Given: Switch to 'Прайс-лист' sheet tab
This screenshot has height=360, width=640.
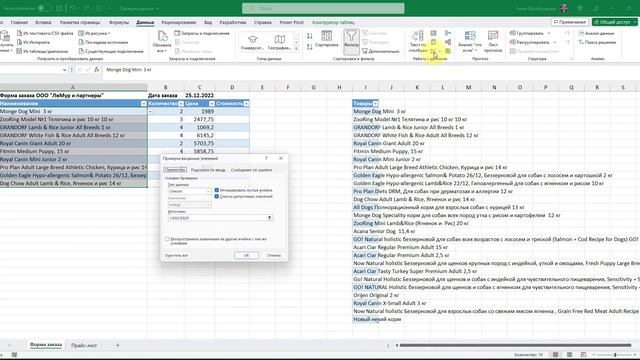Looking at the screenshot, I should (84, 345).
